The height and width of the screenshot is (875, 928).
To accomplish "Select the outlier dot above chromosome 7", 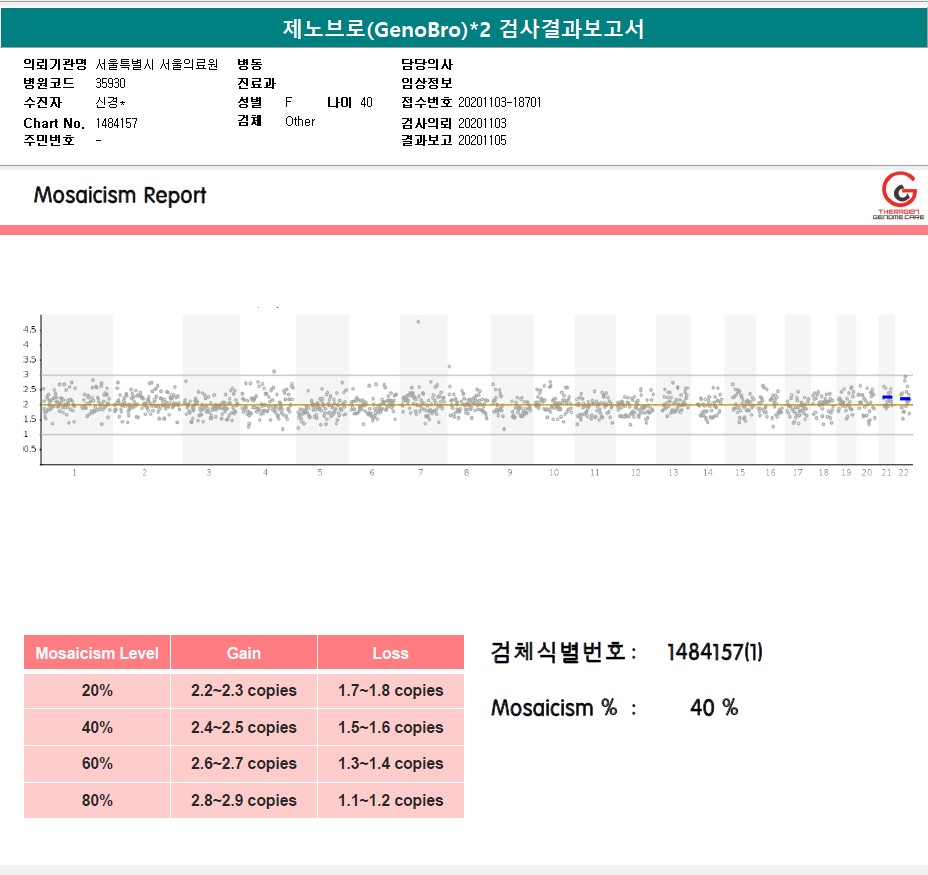I will tap(418, 322).
